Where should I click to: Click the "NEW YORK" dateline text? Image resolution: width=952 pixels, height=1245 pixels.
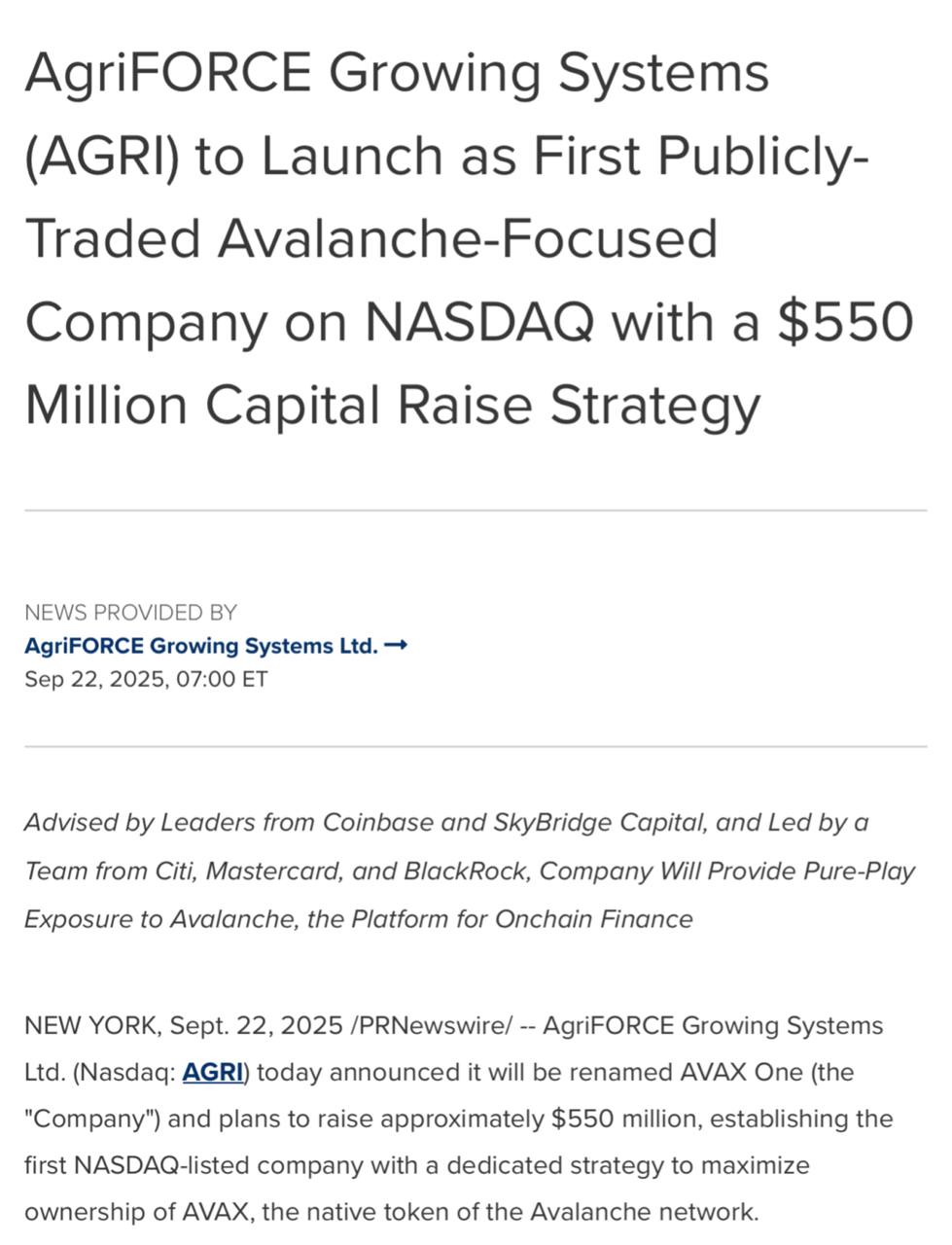click(90, 1025)
